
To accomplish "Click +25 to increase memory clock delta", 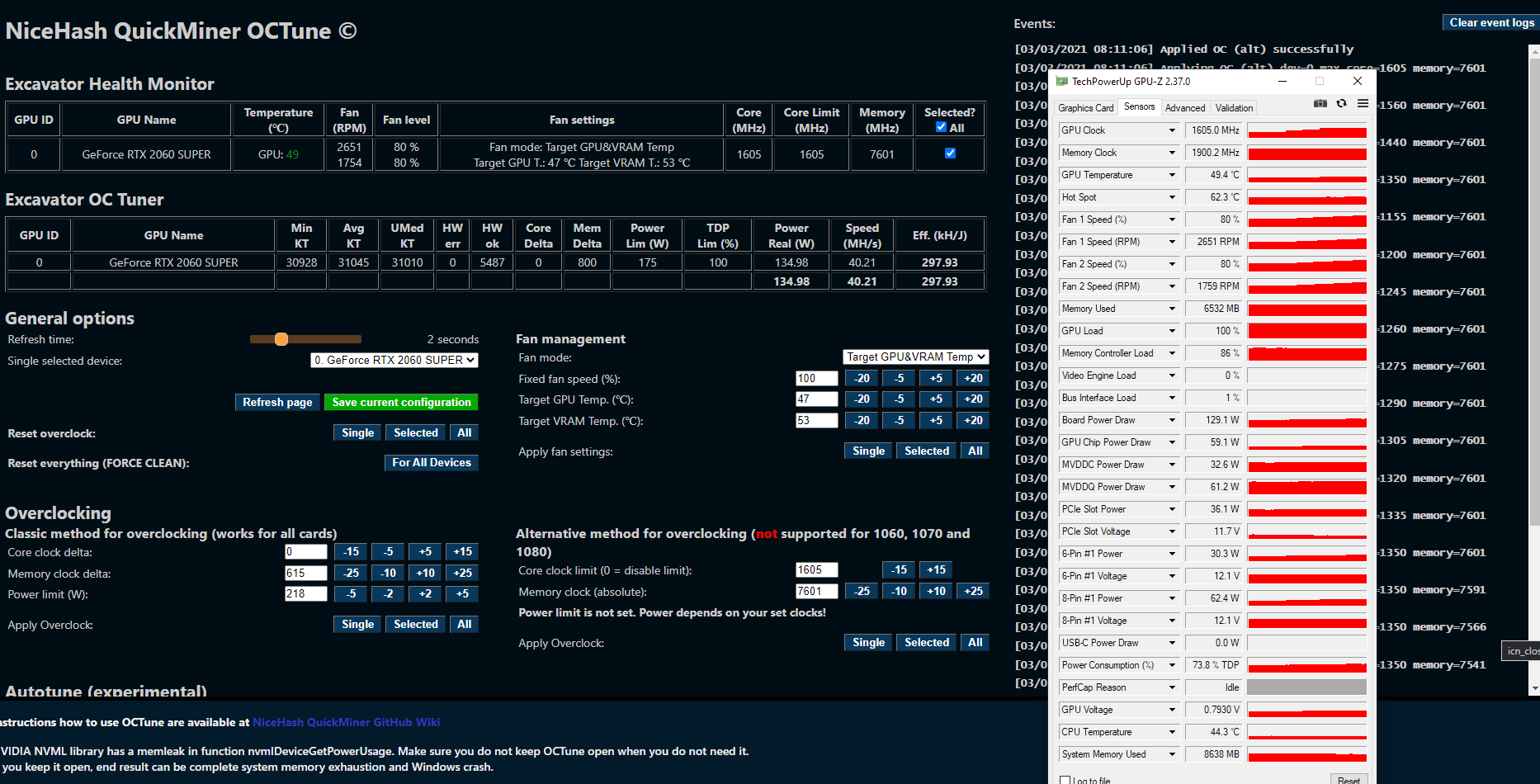I will [x=462, y=573].
